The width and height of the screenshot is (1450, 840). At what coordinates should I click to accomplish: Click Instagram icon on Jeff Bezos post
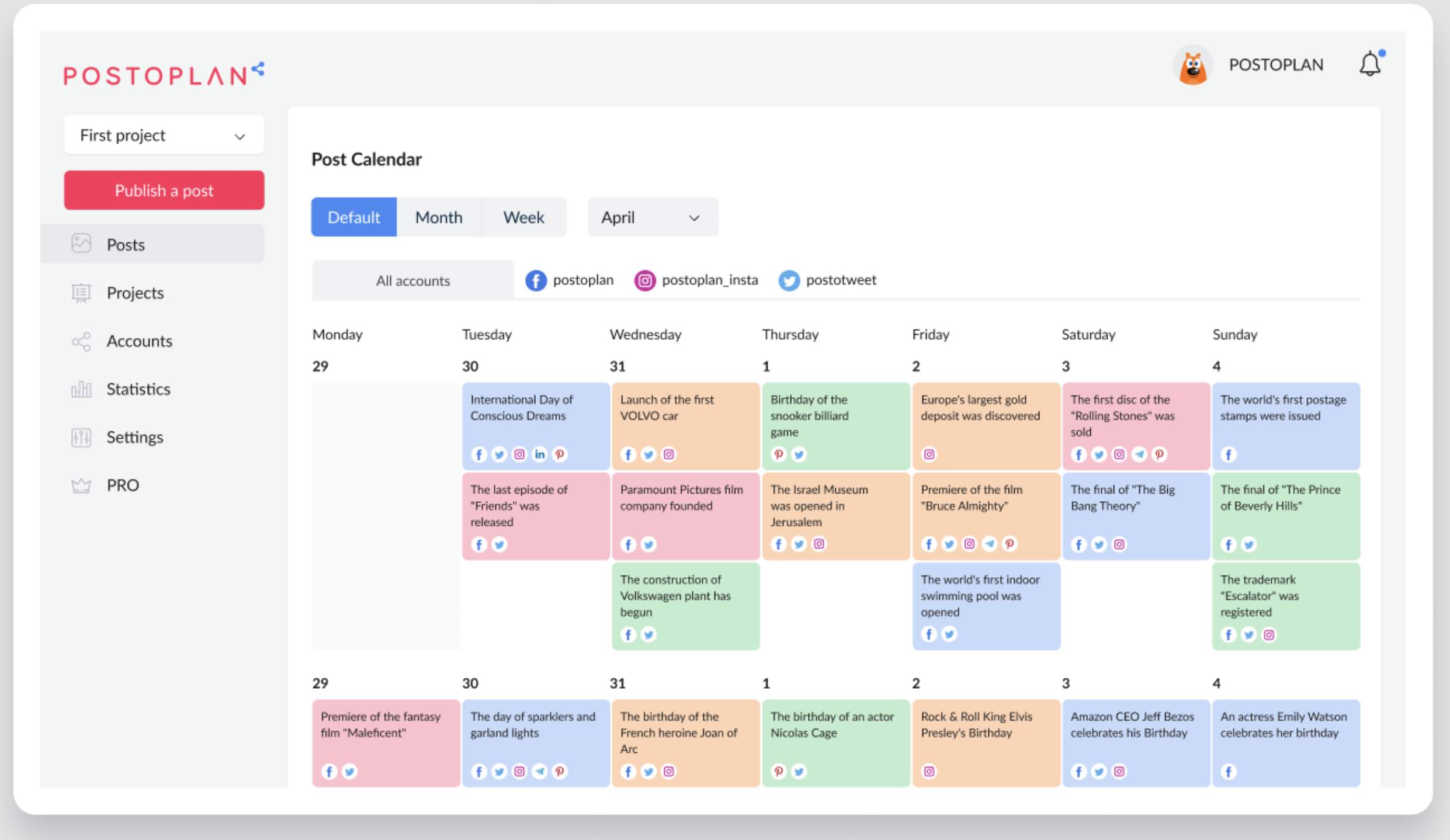coord(1119,771)
